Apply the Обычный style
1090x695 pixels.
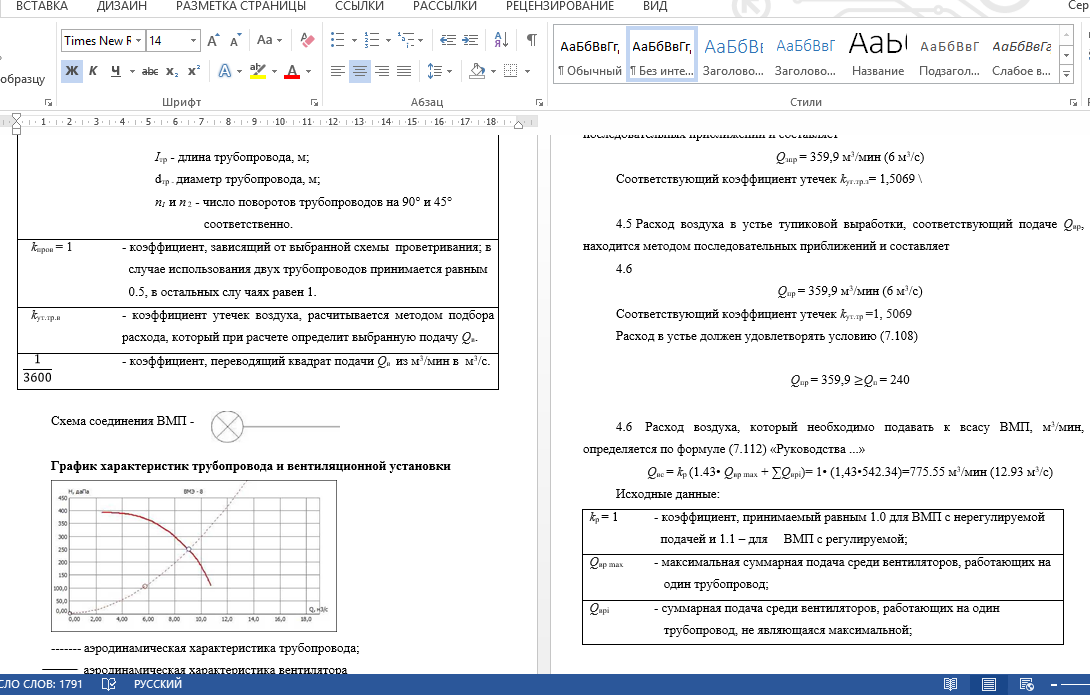589,56
